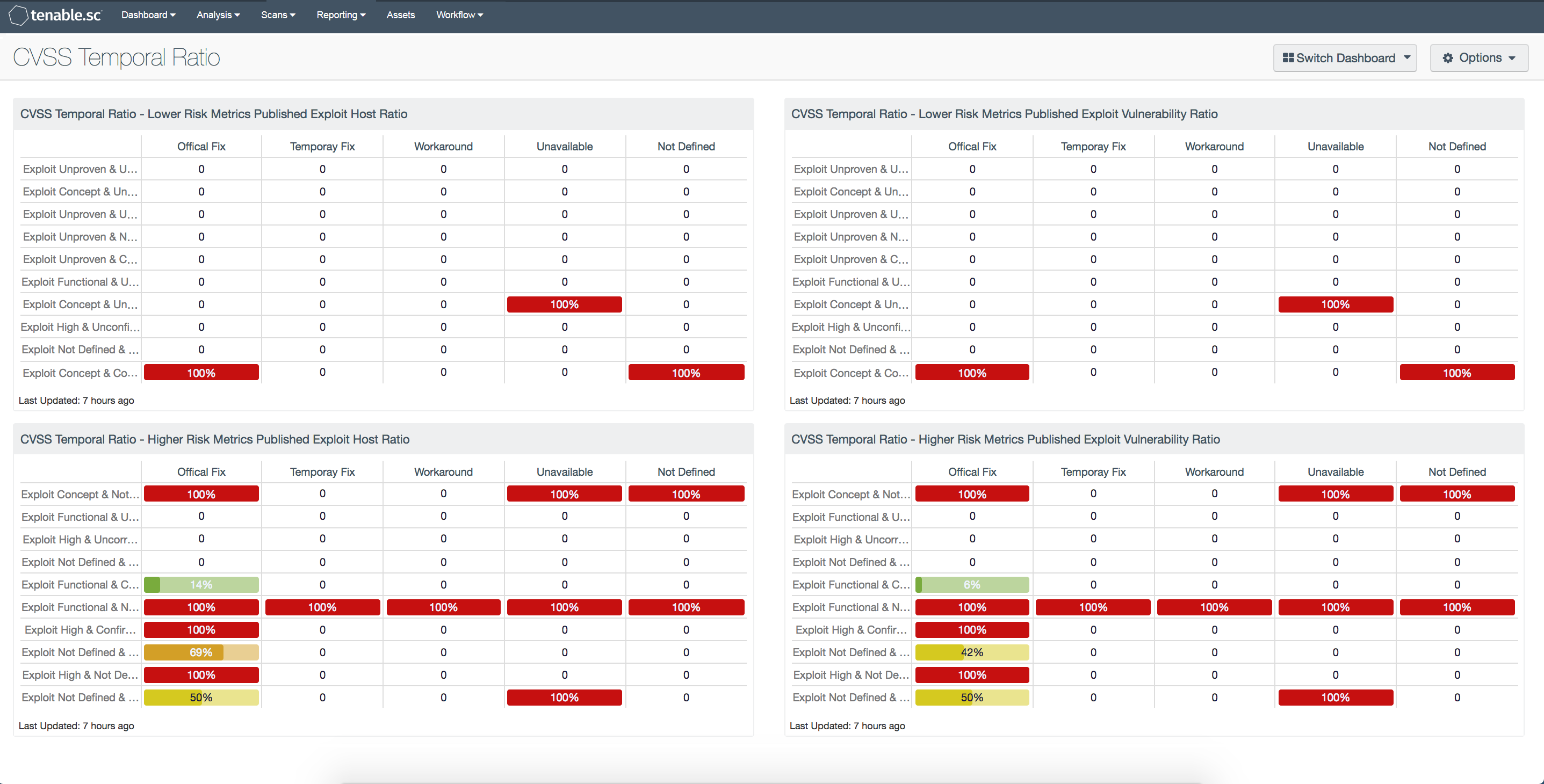Select Exploit High & Confir… row in Higher Risk Vulnerability Ratio
This screenshot has width=1544, height=784.
click(x=1154, y=629)
